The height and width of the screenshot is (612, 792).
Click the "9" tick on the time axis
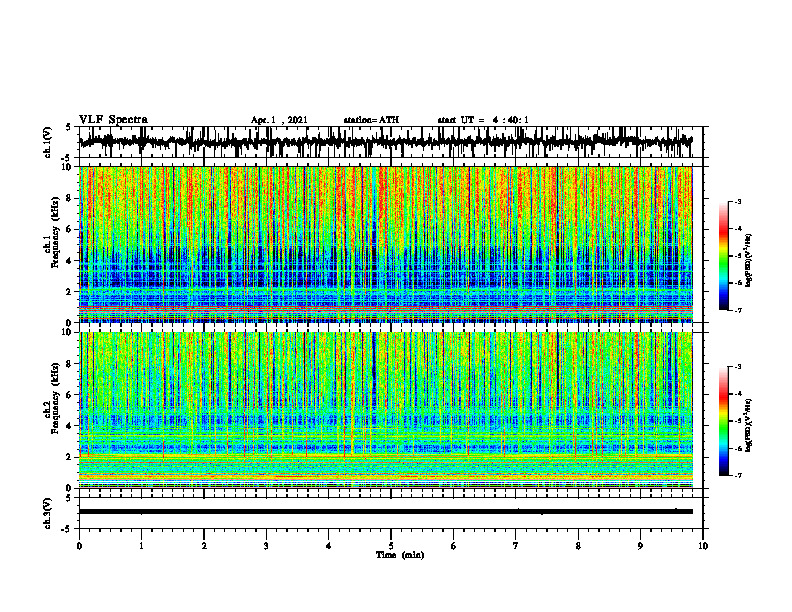pyautogui.click(x=640, y=546)
